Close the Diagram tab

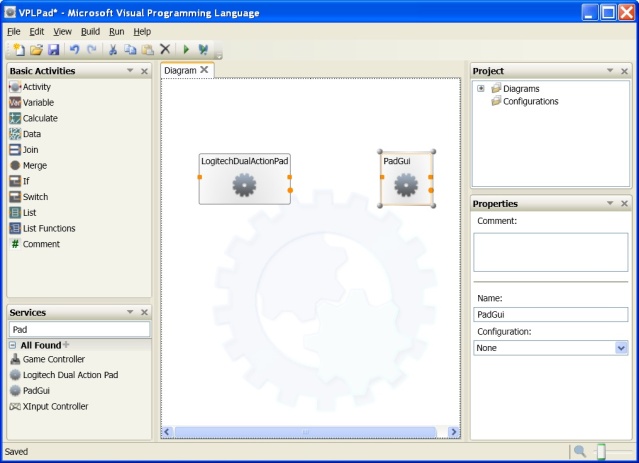pos(204,70)
